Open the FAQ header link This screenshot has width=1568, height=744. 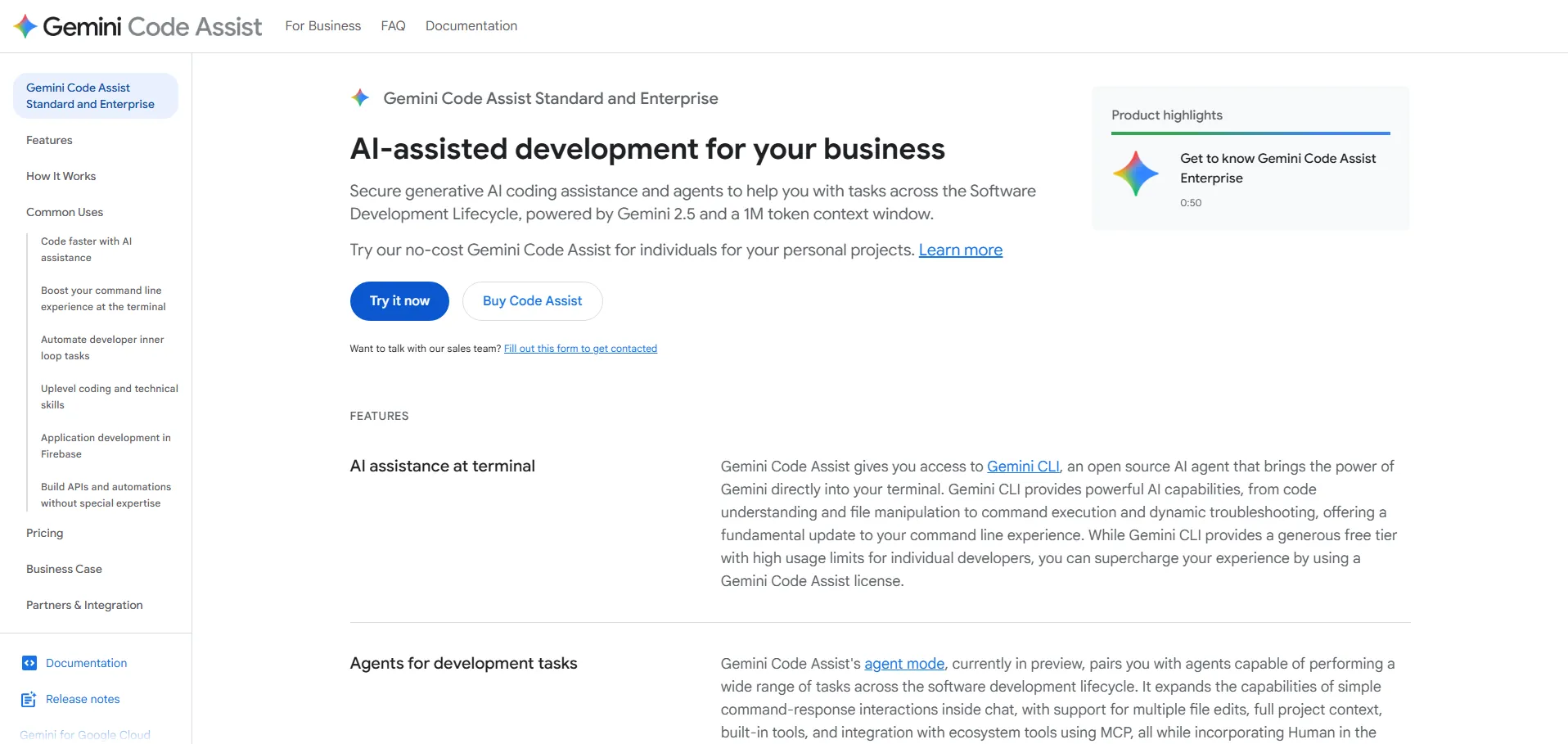pyautogui.click(x=393, y=26)
